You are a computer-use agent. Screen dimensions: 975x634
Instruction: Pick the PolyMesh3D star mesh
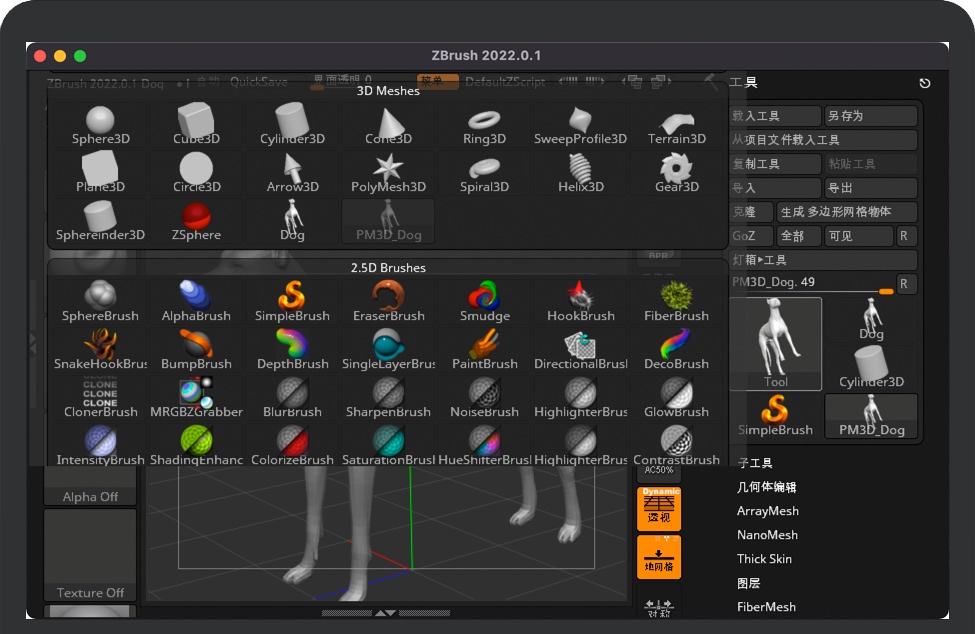click(388, 172)
